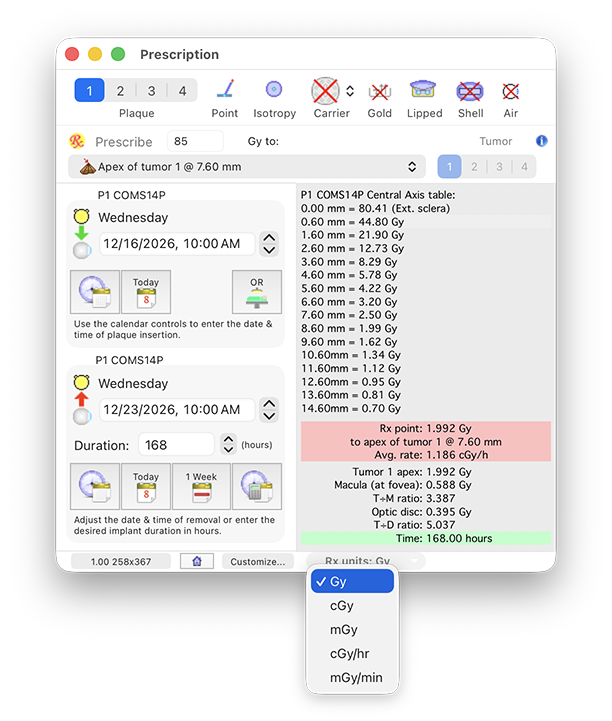This screenshot has width=612, height=721.
Task: Click the Time: 168.00 hours row
Action: 426,538
